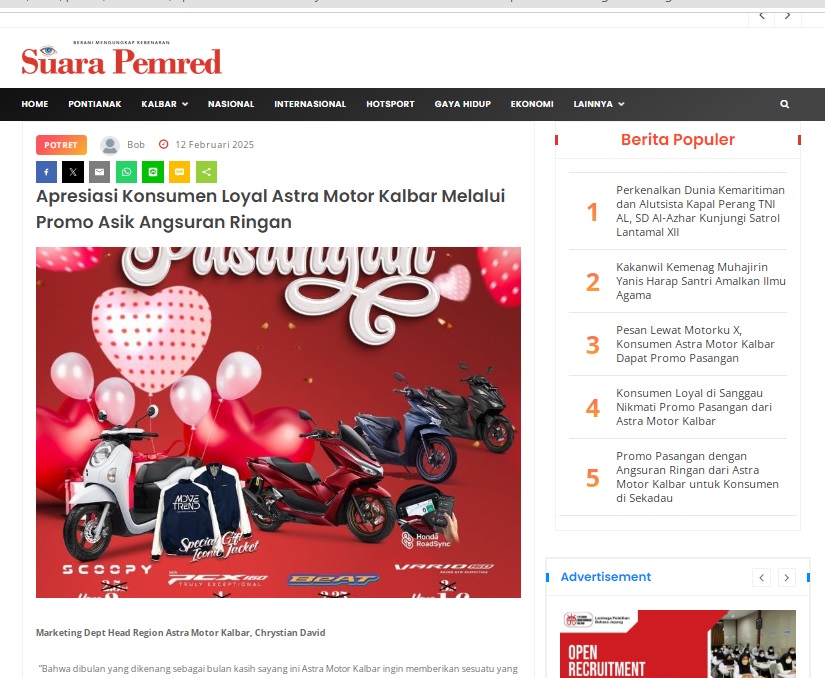Share article on WhatsApp
Viewport: 825px width, 678px height.
click(x=126, y=172)
